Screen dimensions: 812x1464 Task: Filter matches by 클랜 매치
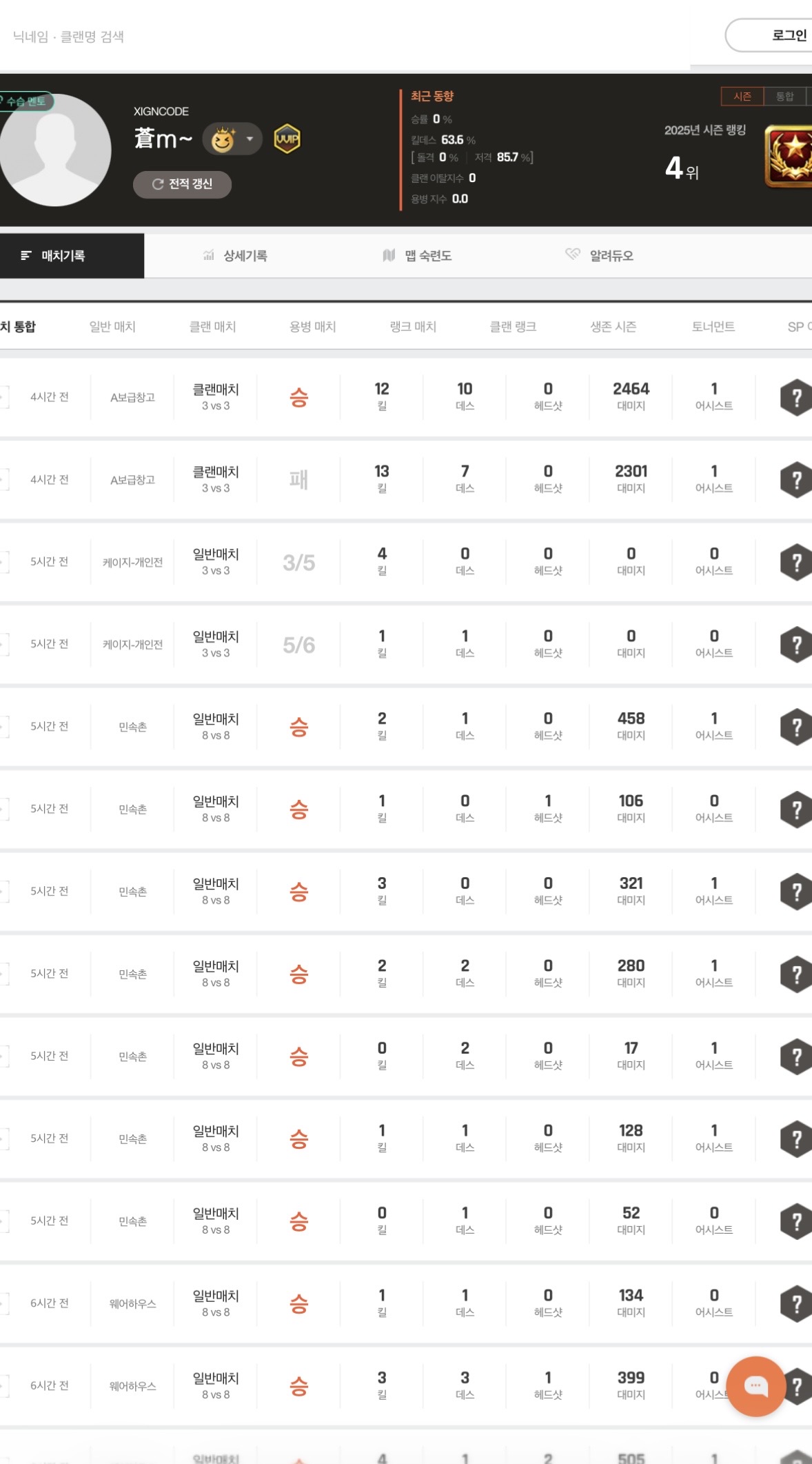coord(212,327)
